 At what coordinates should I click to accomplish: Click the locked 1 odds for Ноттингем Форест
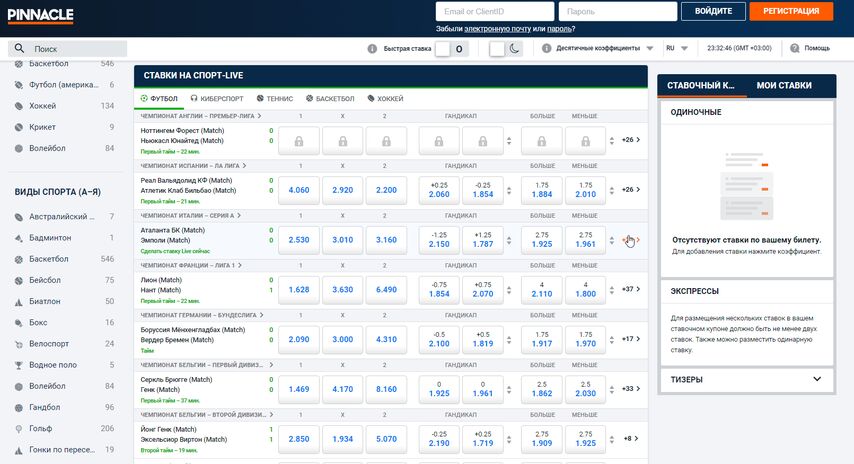point(298,141)
